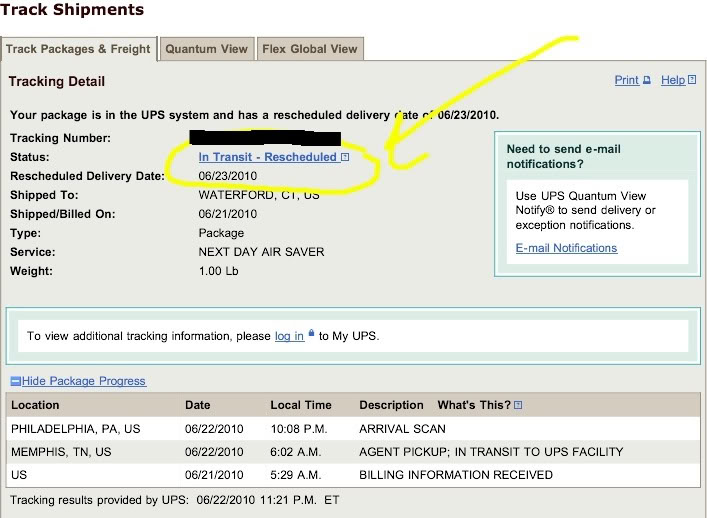Click the 5:29 A.M. local time cell
The width and height of the screenshot is (707, 518).
pos(296,475)
